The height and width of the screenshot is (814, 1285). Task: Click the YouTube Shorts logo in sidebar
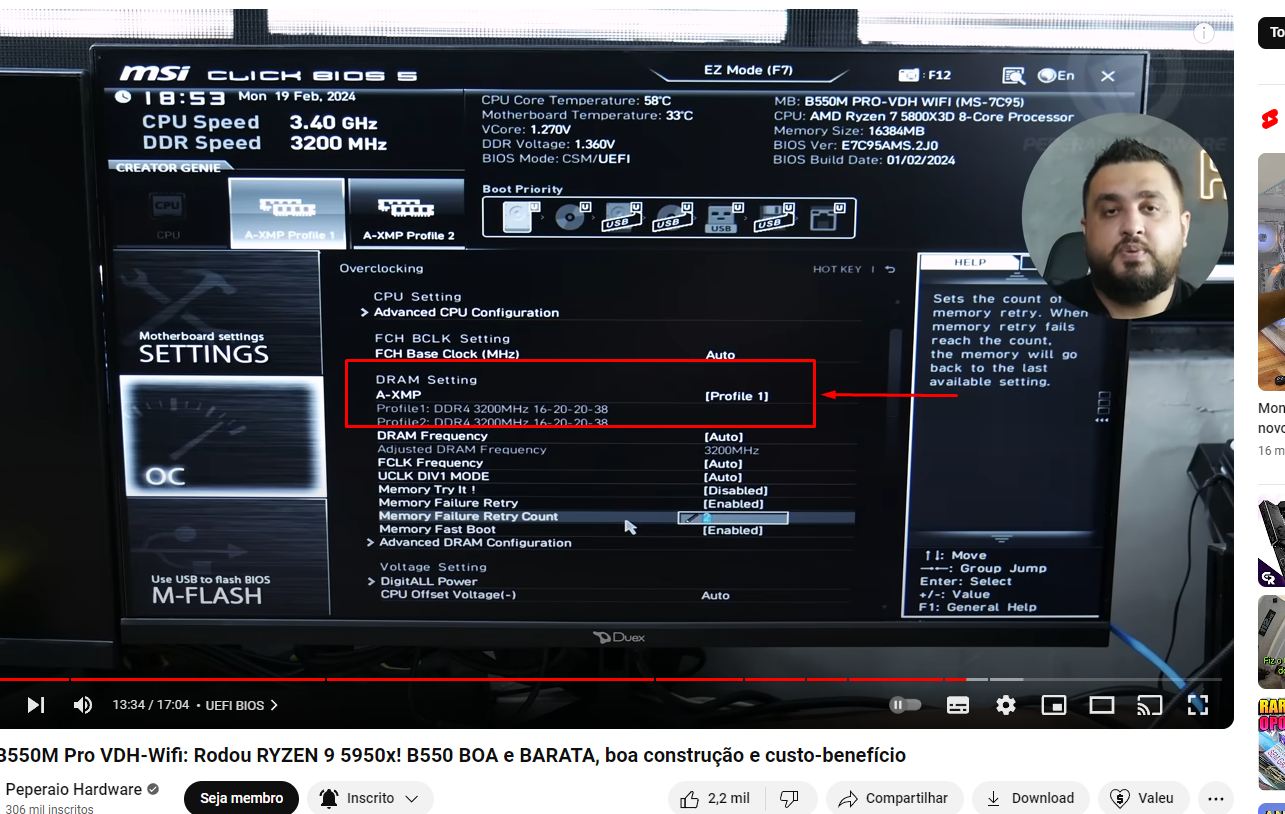(1271, 119)
